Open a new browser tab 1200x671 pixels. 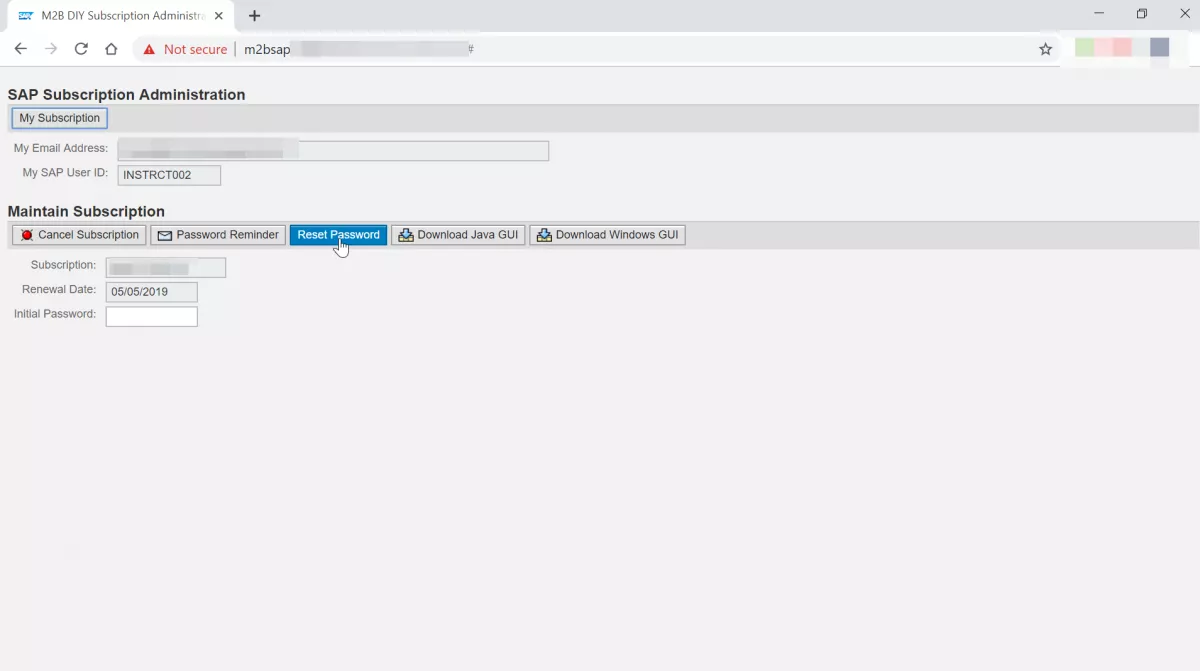pos(254,16)
